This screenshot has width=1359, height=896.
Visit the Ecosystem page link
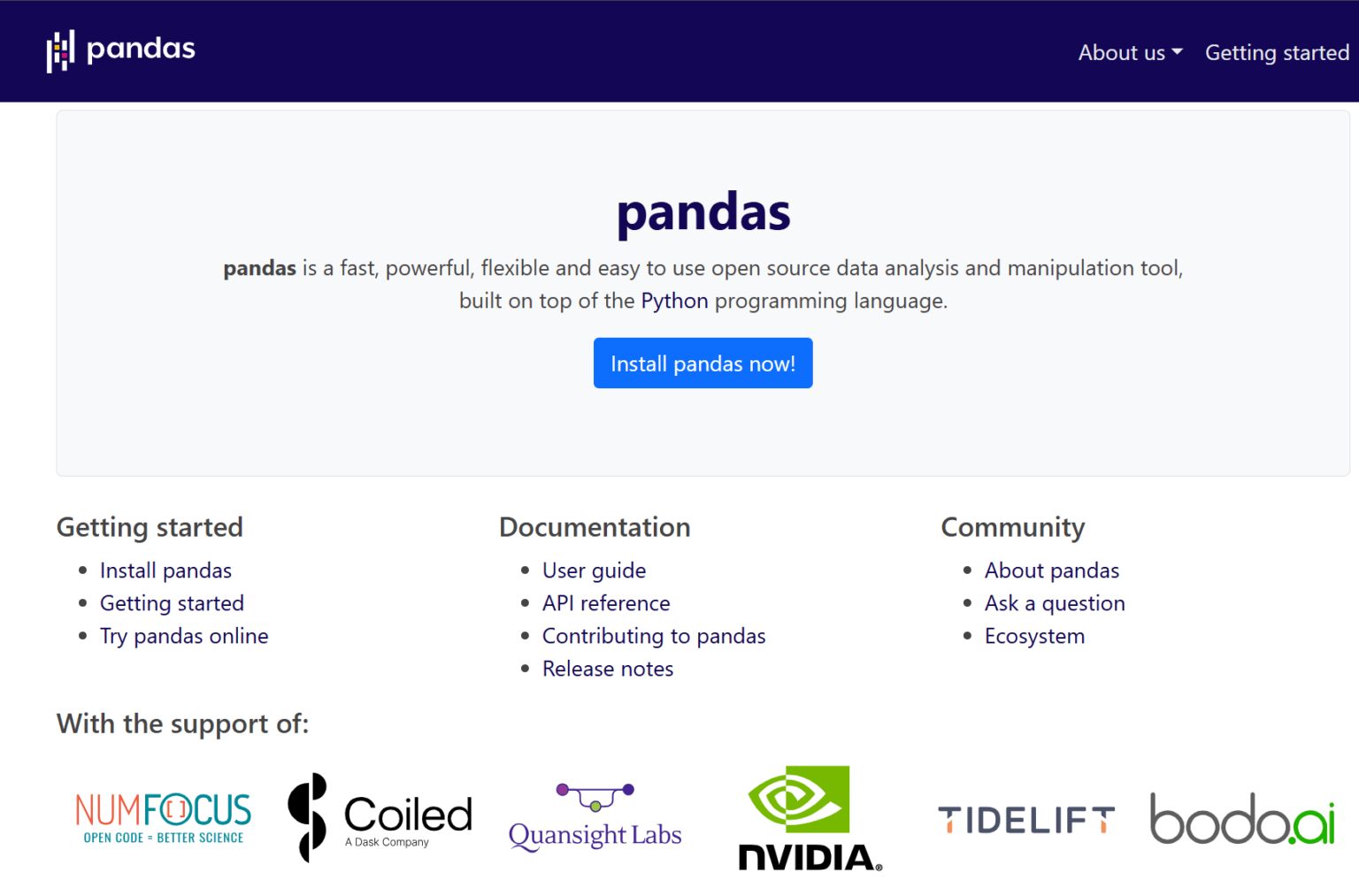[1034, 636]
